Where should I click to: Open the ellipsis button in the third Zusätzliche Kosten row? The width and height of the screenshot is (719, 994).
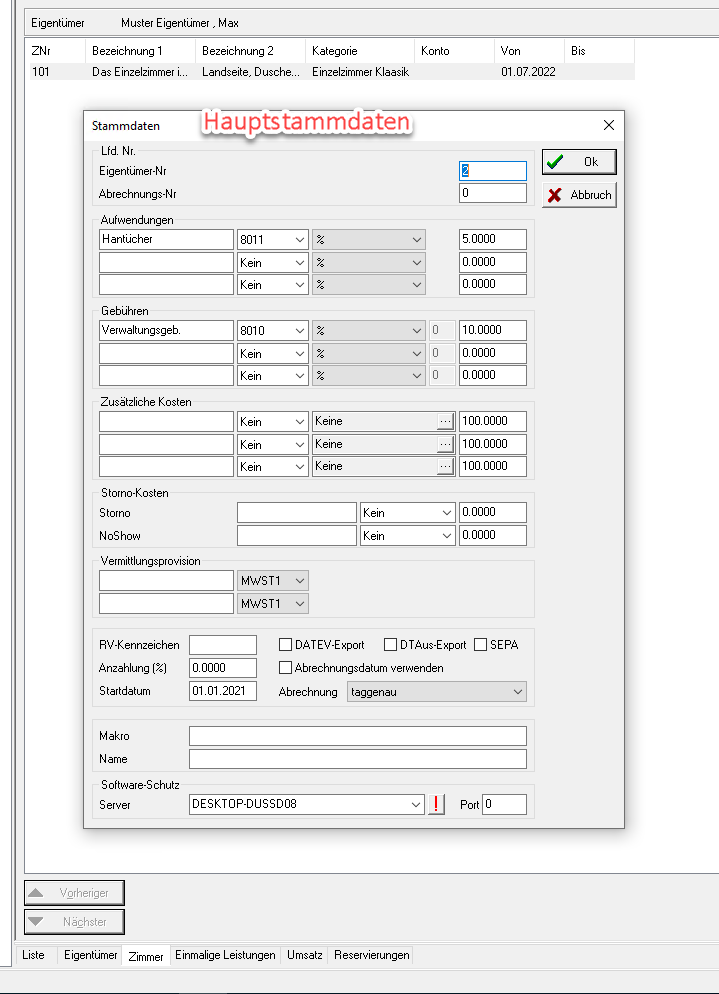click(445, 467)
